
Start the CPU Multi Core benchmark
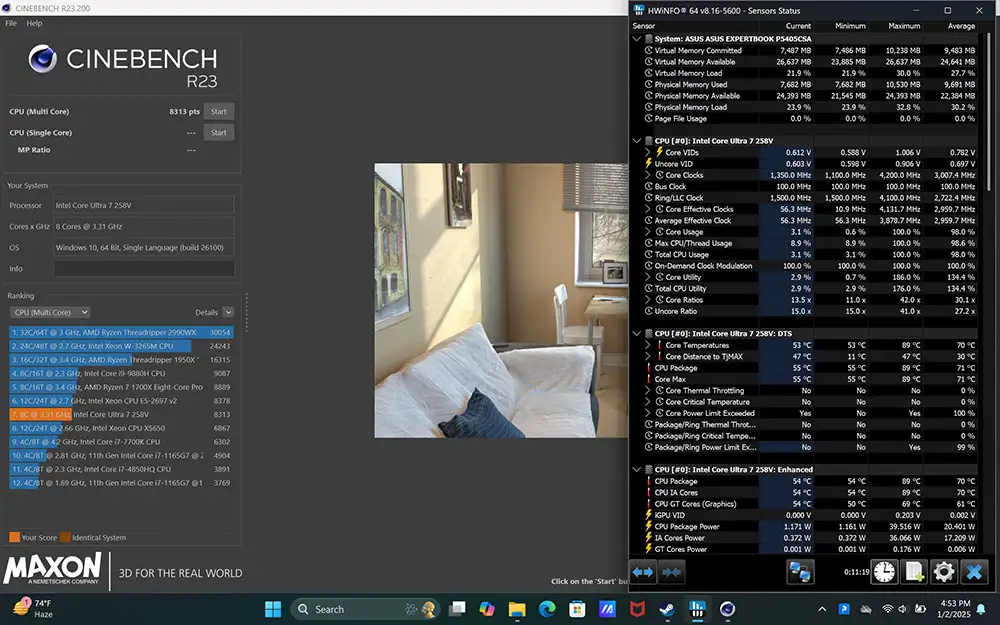[218, 112]
